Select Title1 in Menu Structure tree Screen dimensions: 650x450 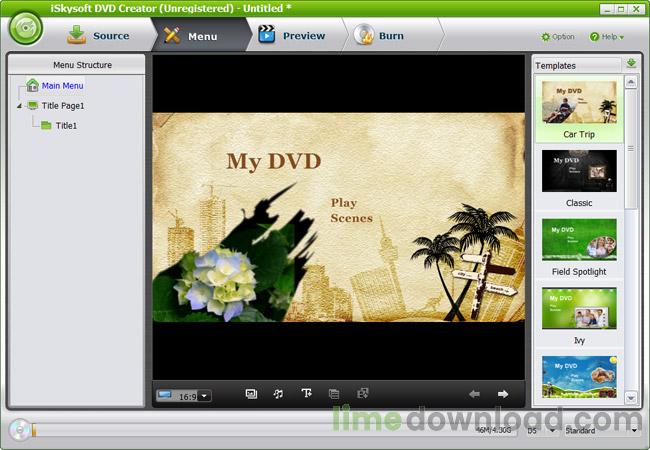coord(66,126)
